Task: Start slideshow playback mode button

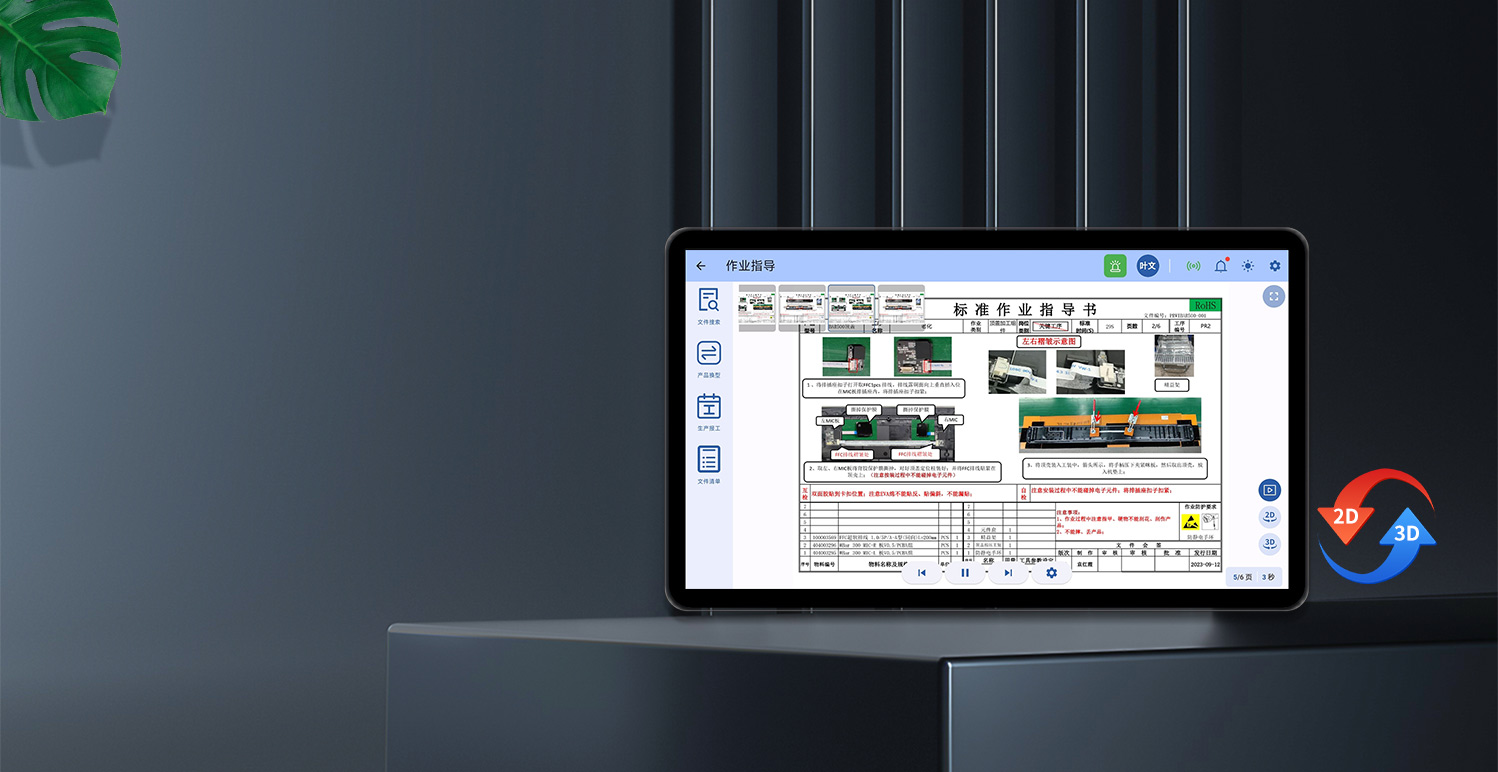Action: tap(1269, 490)
